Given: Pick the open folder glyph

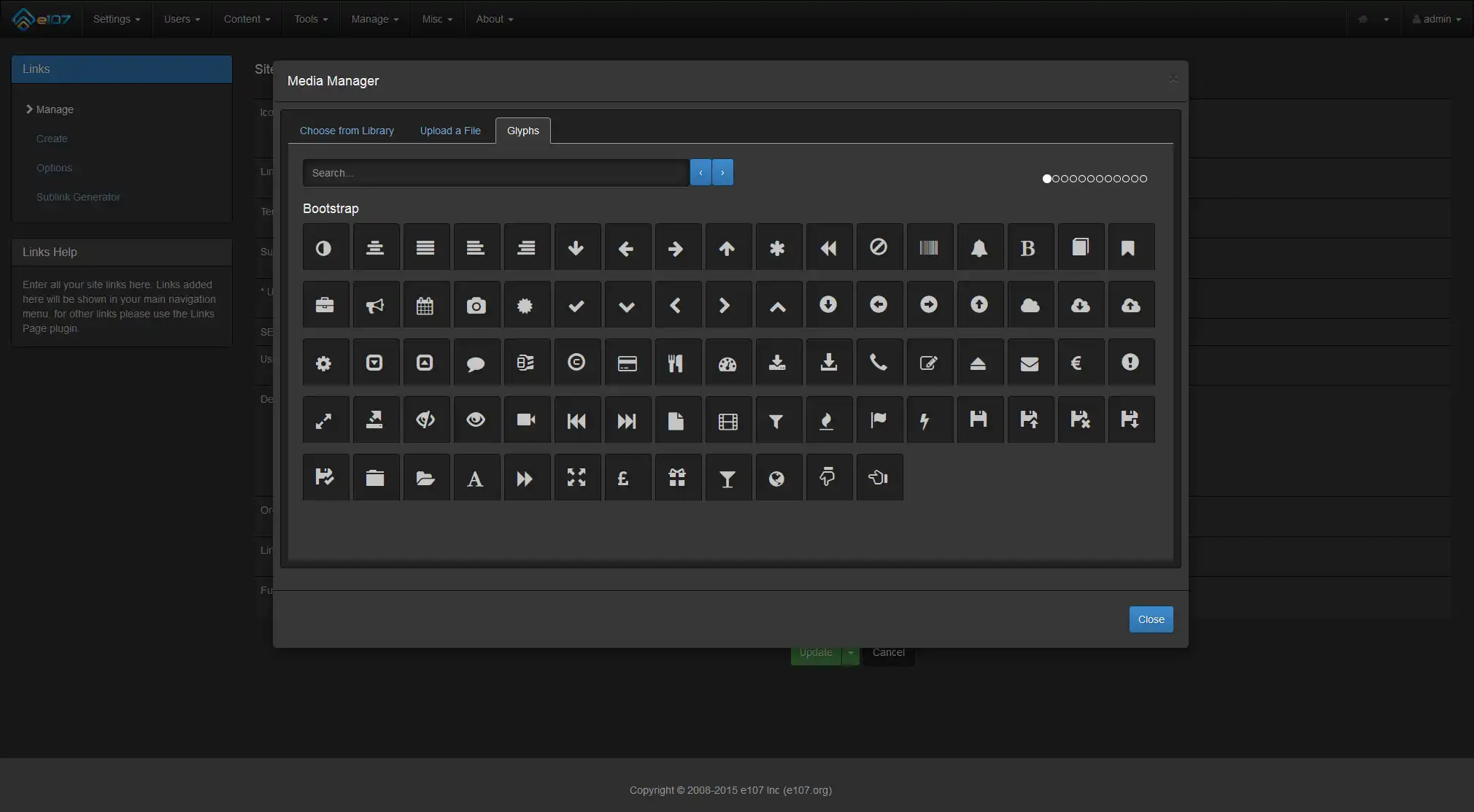Looking at the screenshot, I should click(x=425, y=478).
